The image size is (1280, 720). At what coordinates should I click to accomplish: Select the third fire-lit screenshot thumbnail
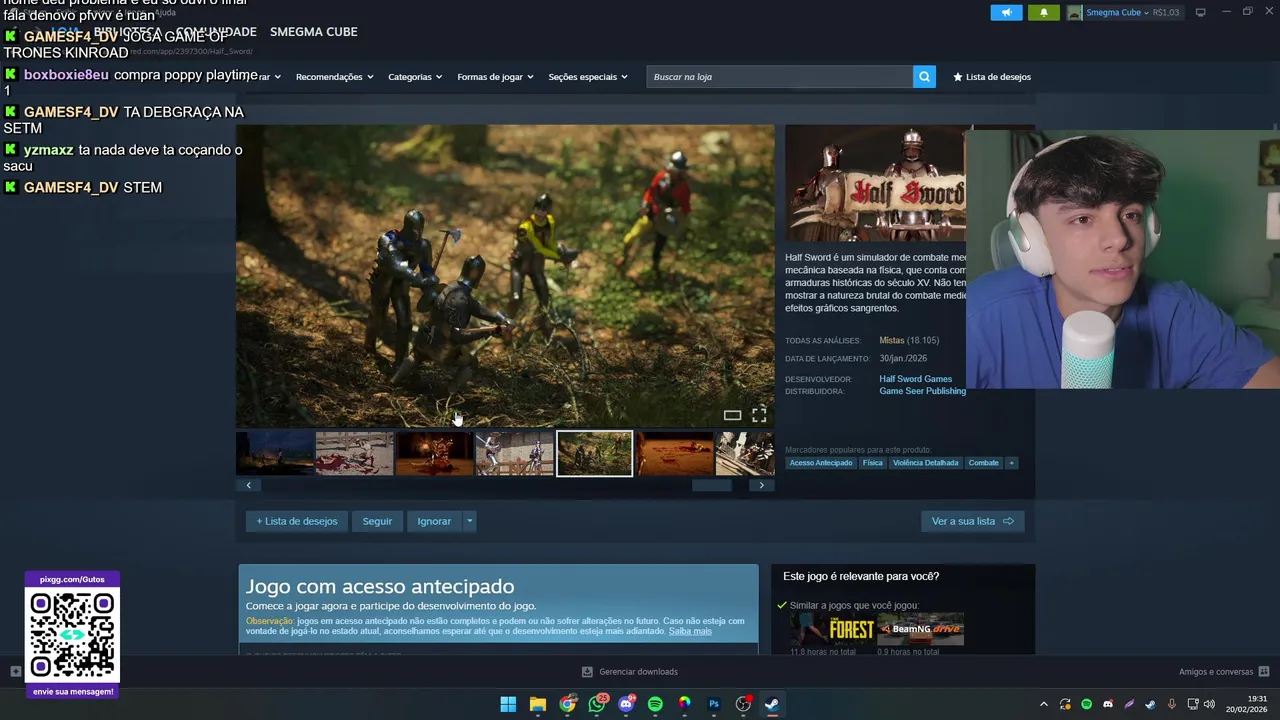tap(435, 453)
